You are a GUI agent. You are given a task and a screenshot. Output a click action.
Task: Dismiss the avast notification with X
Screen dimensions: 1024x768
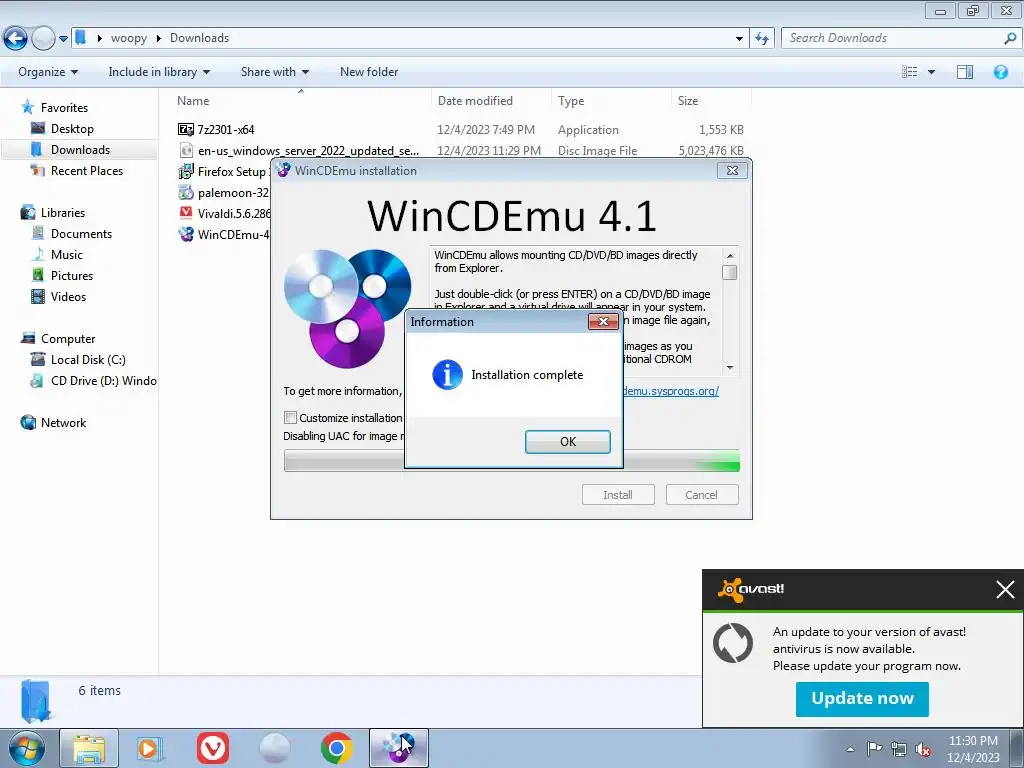[1005, 590]
